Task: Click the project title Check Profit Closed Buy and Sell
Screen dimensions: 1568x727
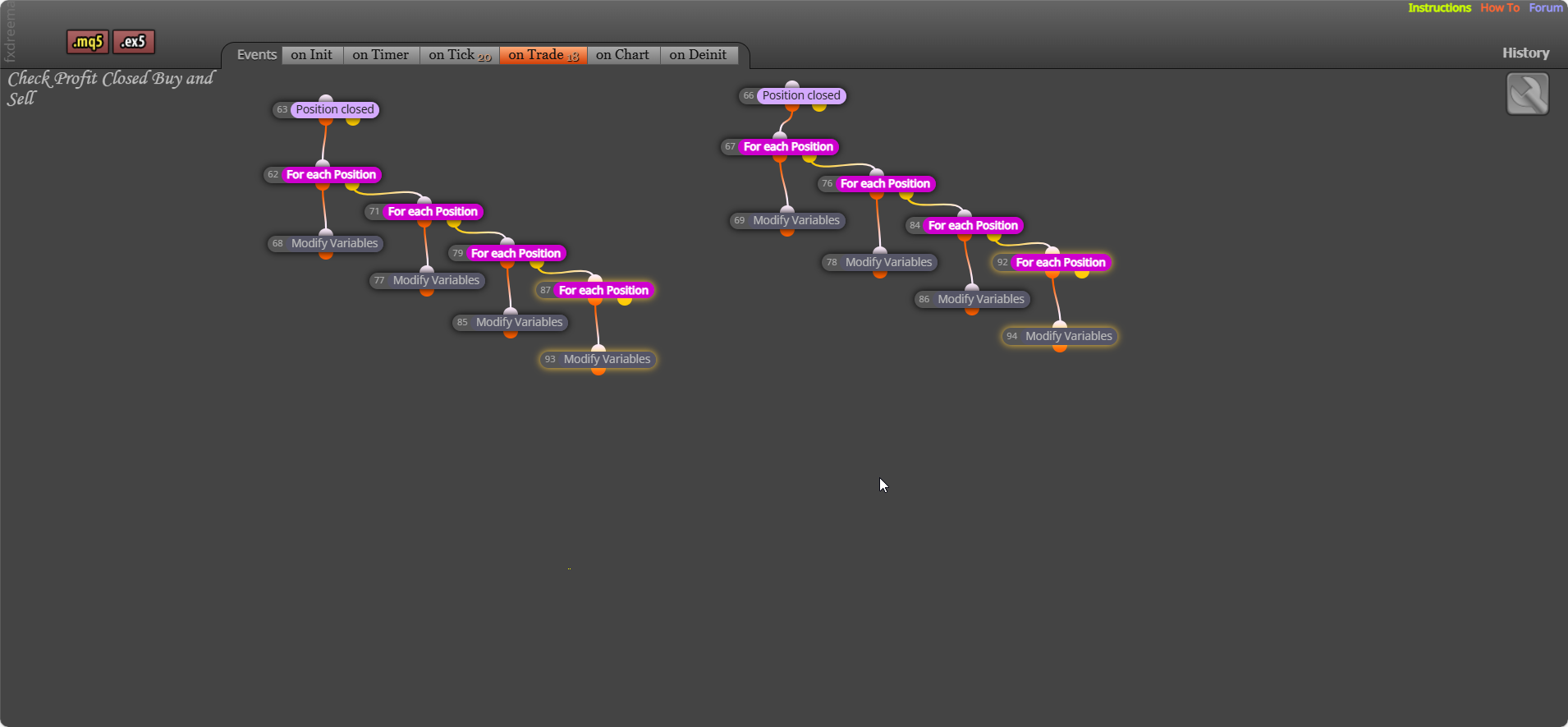Action: click(110, 88)
